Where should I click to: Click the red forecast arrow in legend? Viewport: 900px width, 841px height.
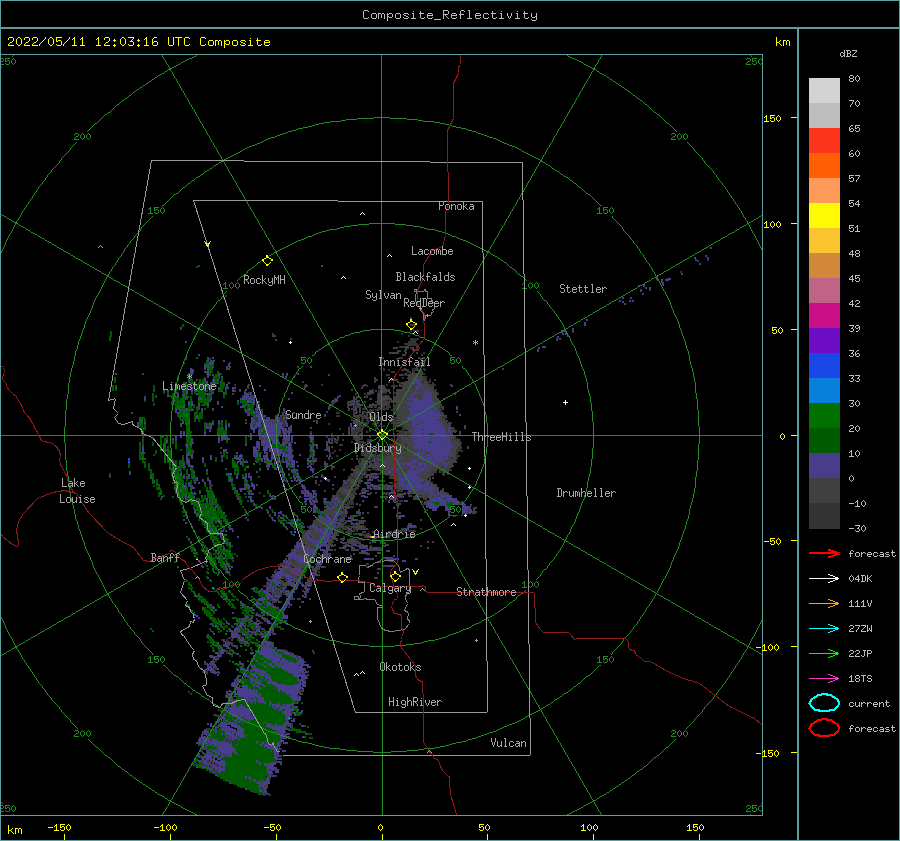pyautogui.click(x=824, y=553)
